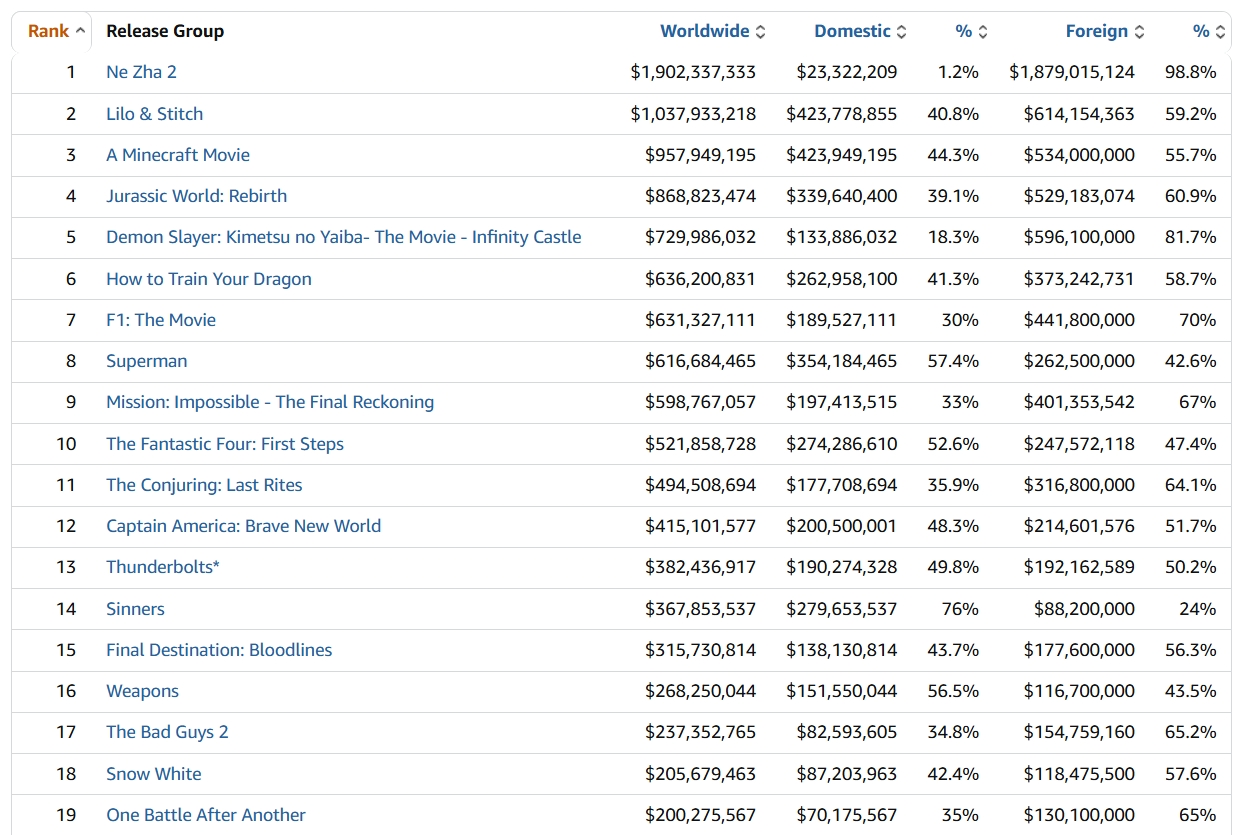Viewport: 1239px width, 835px height.
Task: Sort by foreign percentage column
Action: 1201,31
